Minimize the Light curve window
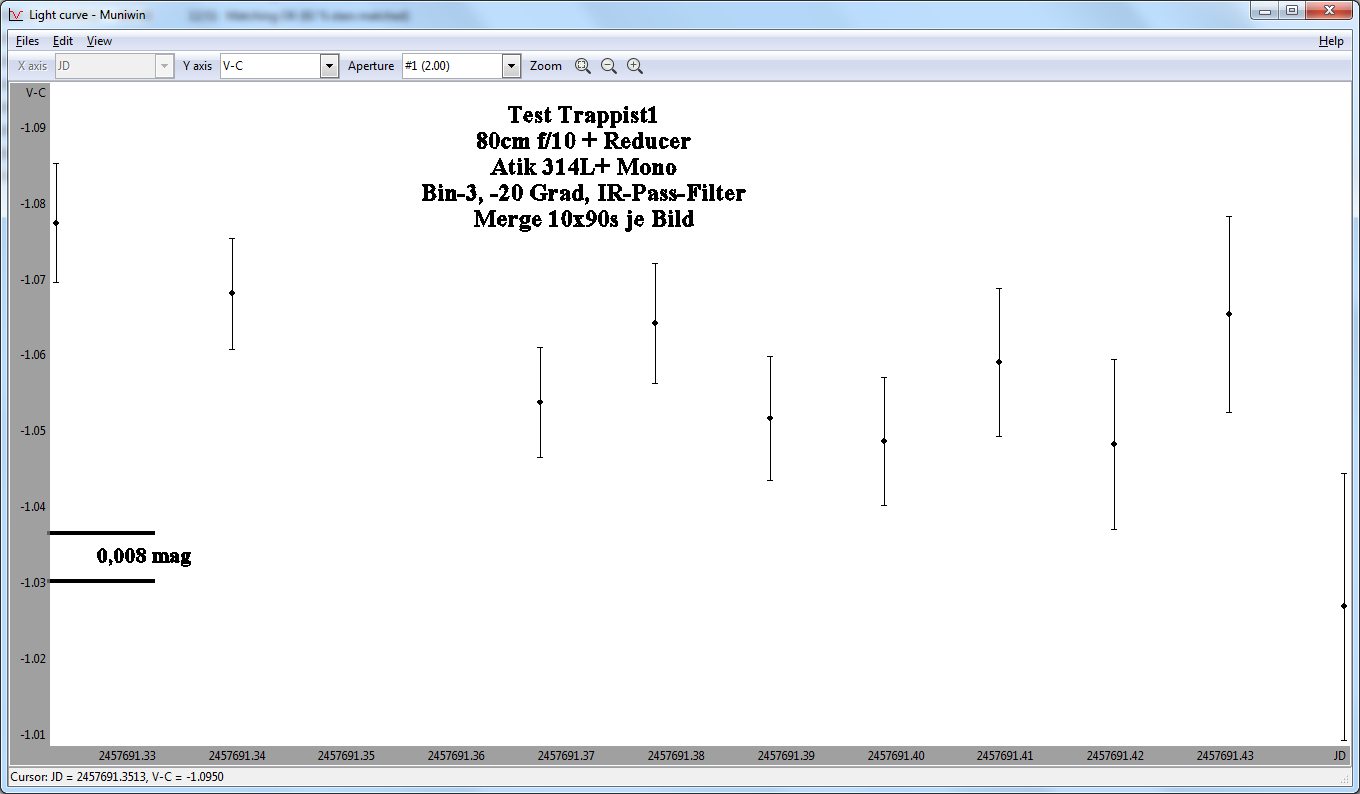 (1265, 10)
